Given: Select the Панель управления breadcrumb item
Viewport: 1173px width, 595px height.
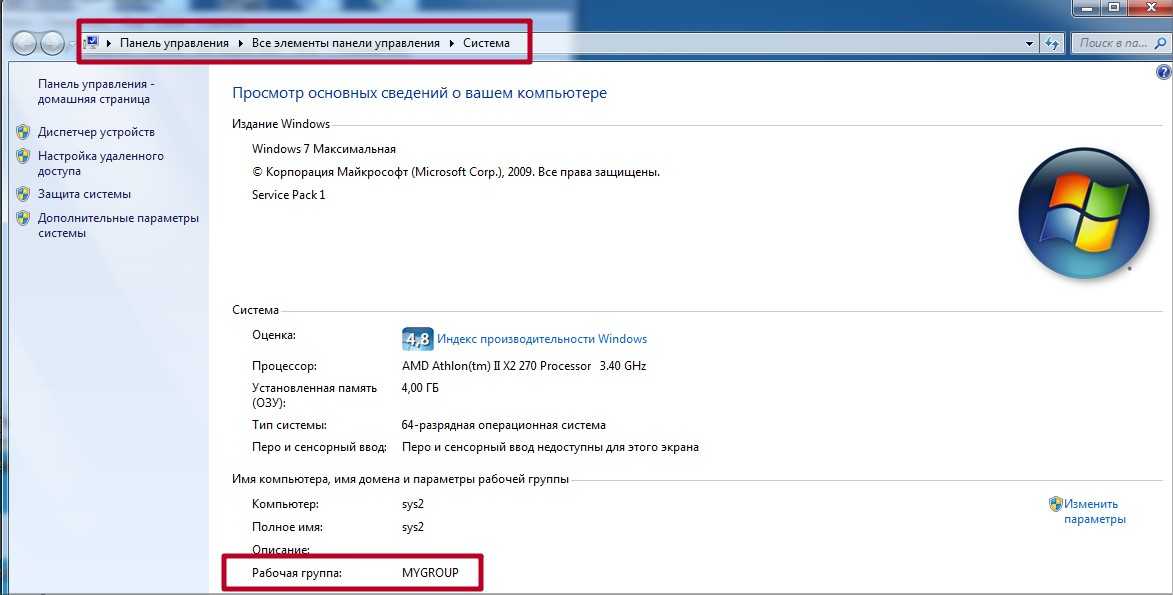Looking at the screenshot, I should 174,43.
